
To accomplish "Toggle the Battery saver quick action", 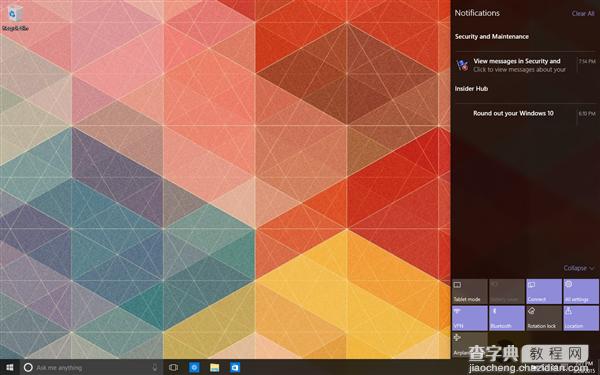I will [x=507, y=292].
